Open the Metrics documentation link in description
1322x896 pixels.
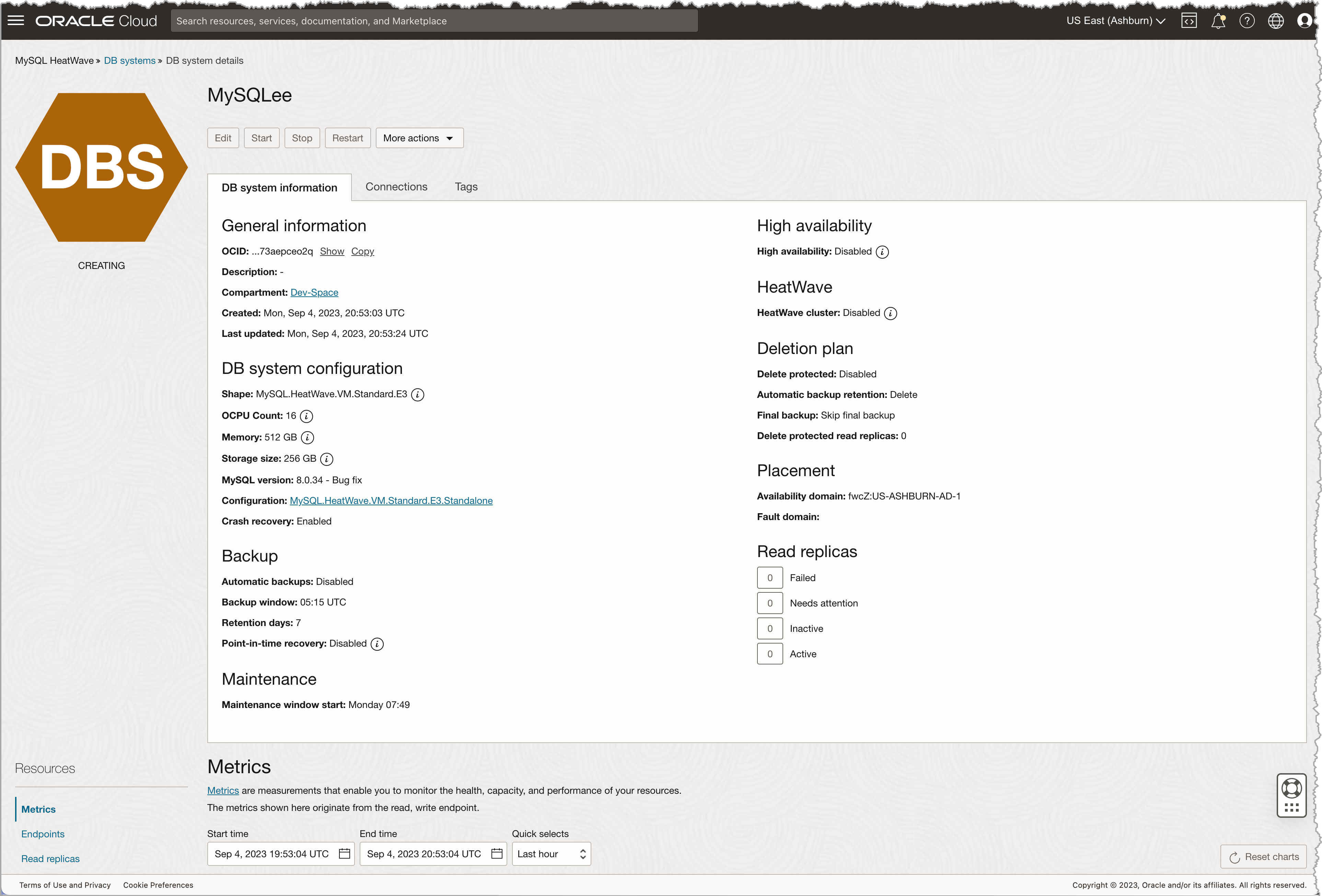[223, 791]
